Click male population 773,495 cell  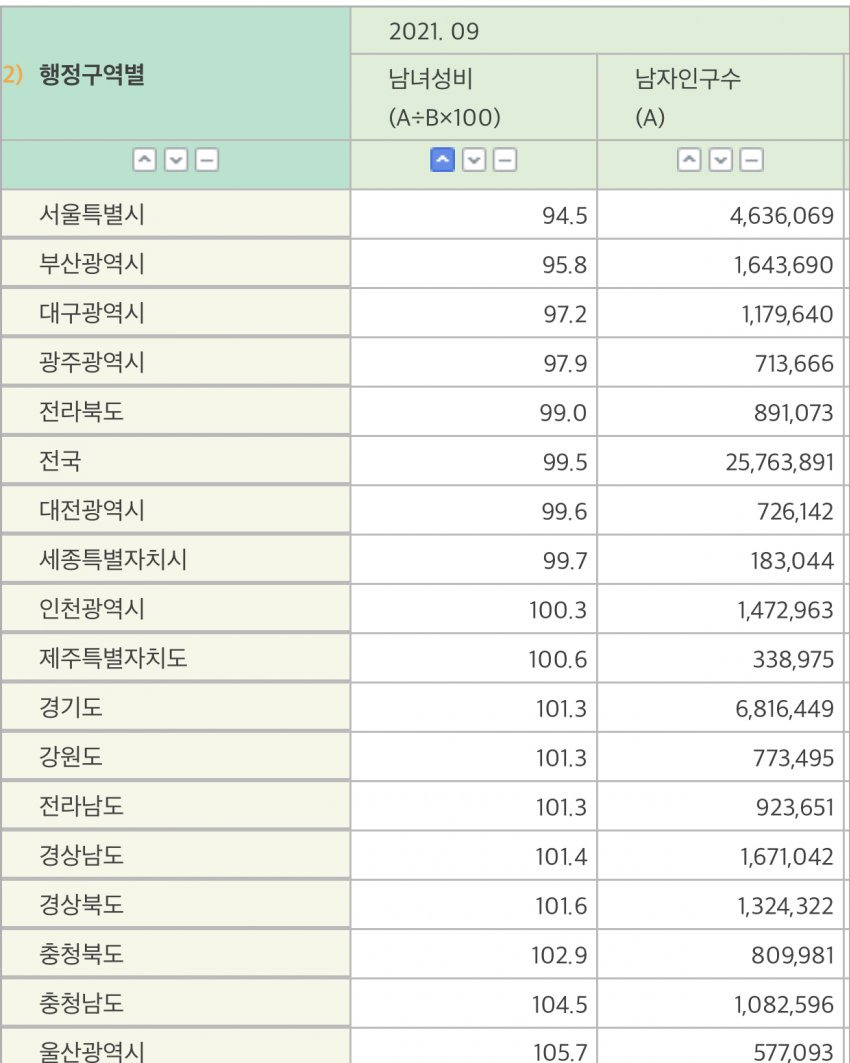[794, 758]
